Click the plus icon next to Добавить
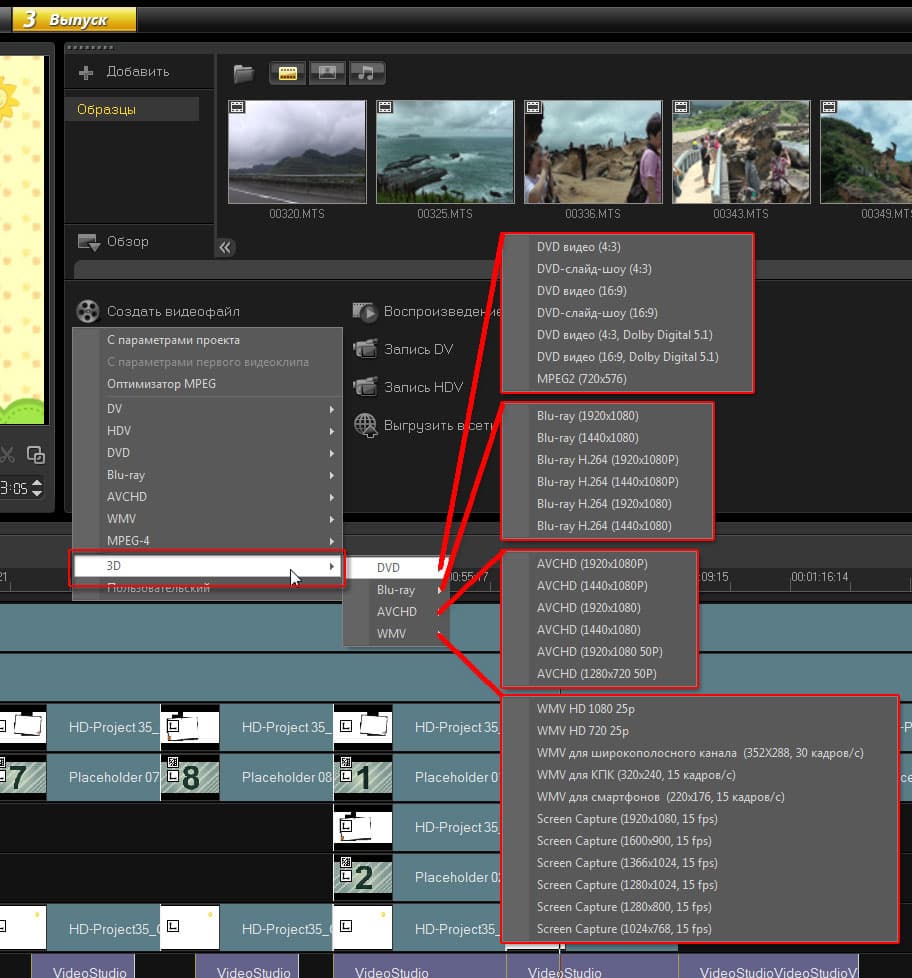912x978 pixels. point(86,72)
